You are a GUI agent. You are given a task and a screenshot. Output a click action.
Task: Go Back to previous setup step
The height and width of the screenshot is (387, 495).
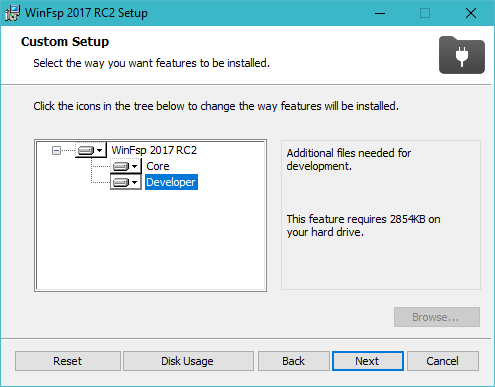coord(294,361)
